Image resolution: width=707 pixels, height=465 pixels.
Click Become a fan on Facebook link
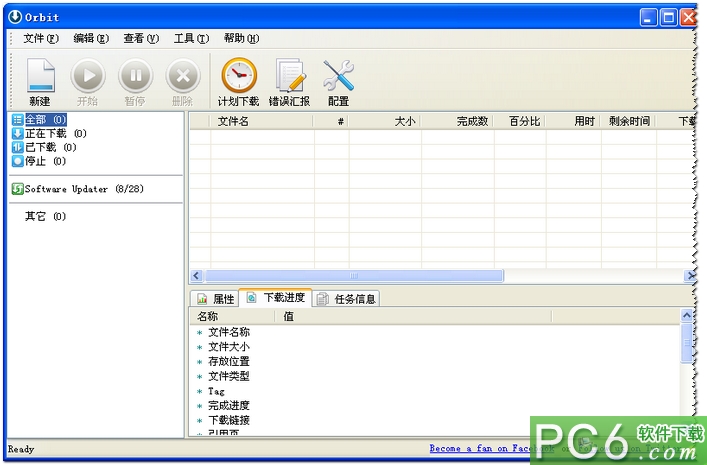click(492, 448)
